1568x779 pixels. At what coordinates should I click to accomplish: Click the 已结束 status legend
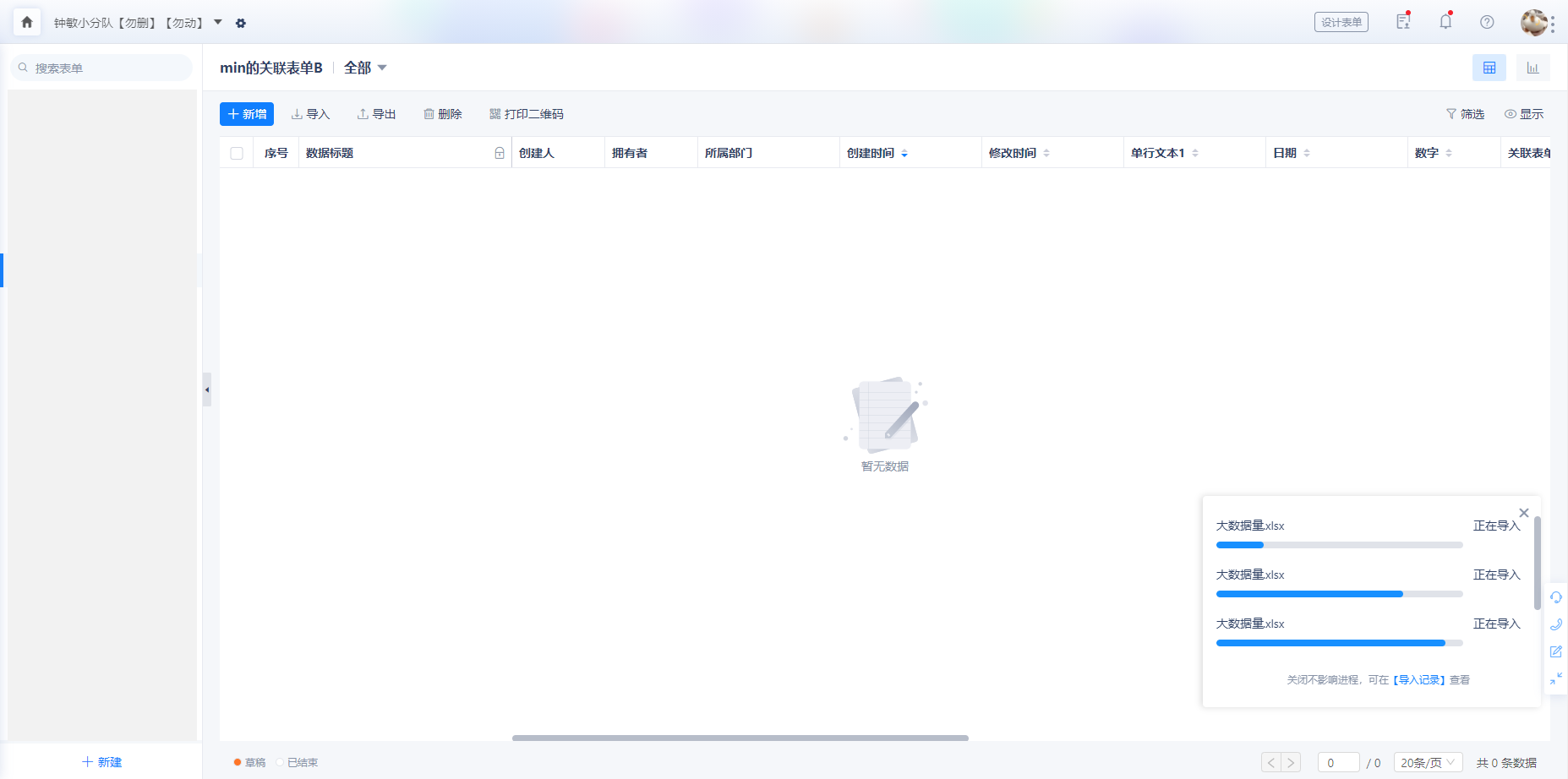click(x=297, y=762)
